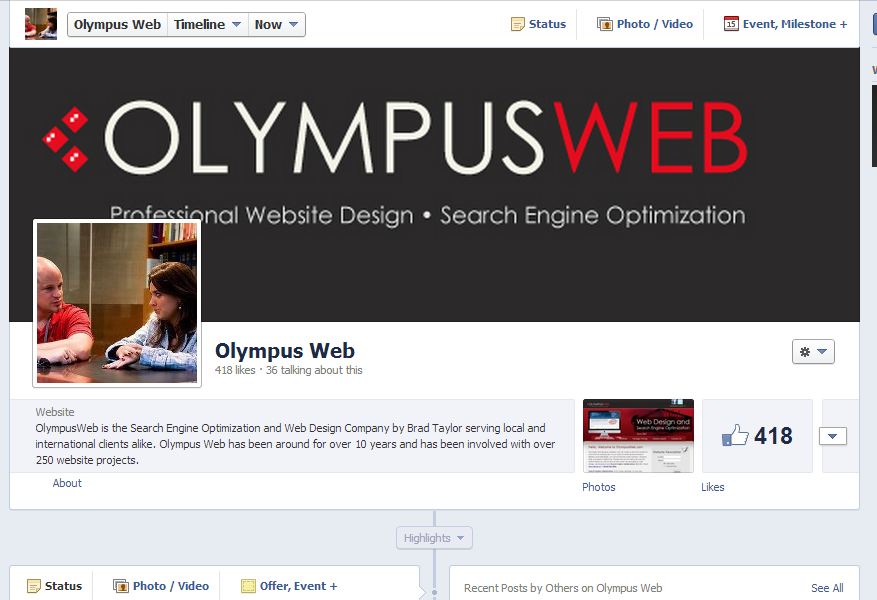The width and height of the screenshot is (877, 600).
Task: Open the gear settings dropdown
Action: 812,351
